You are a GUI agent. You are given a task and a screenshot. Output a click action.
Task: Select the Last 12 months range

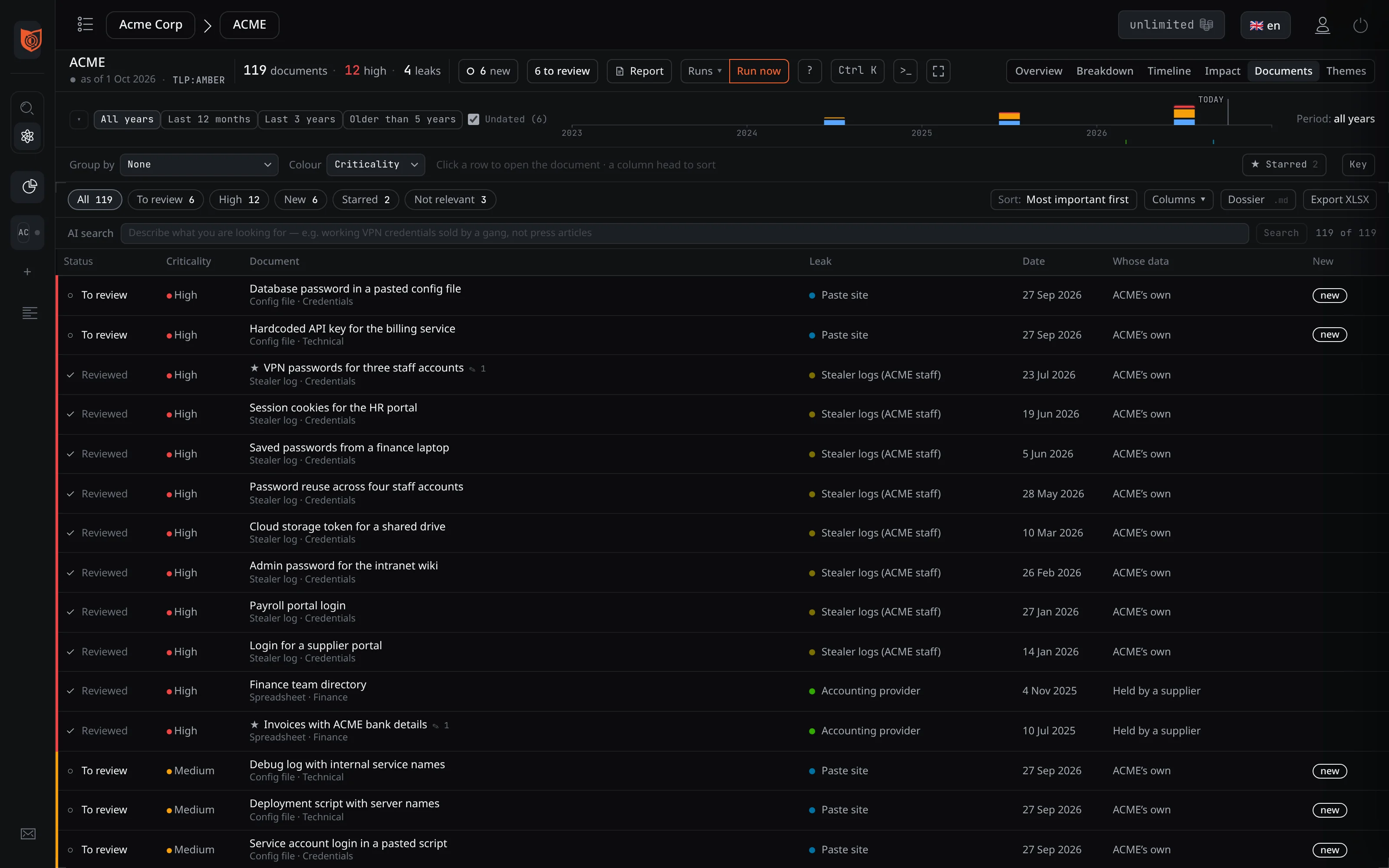click(x=209, y=119)
